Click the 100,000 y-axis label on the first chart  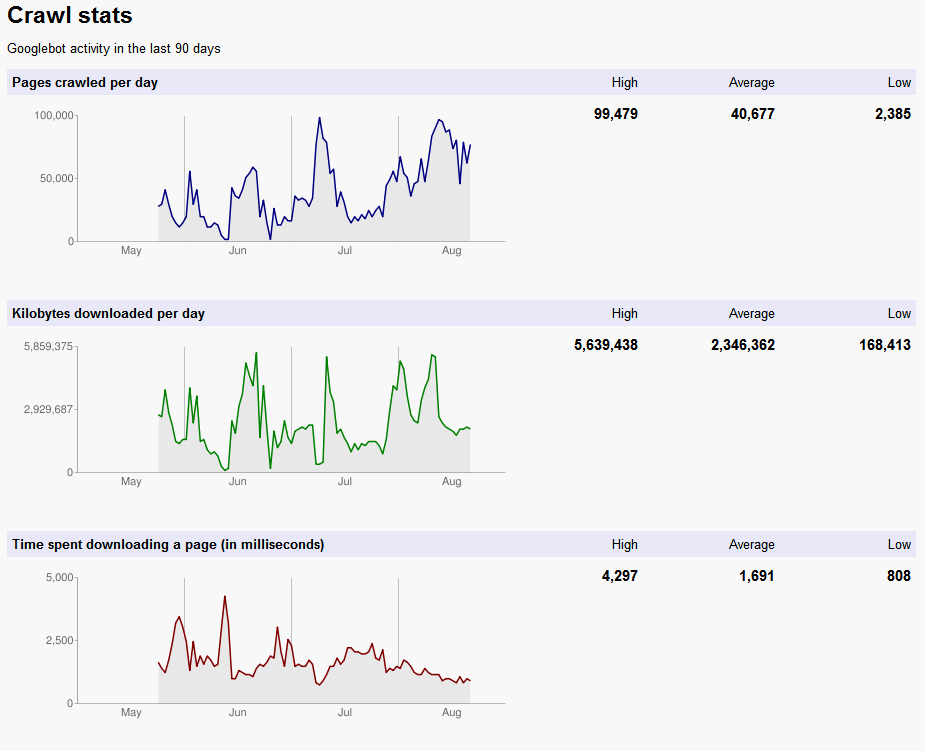tap(54, 116)
